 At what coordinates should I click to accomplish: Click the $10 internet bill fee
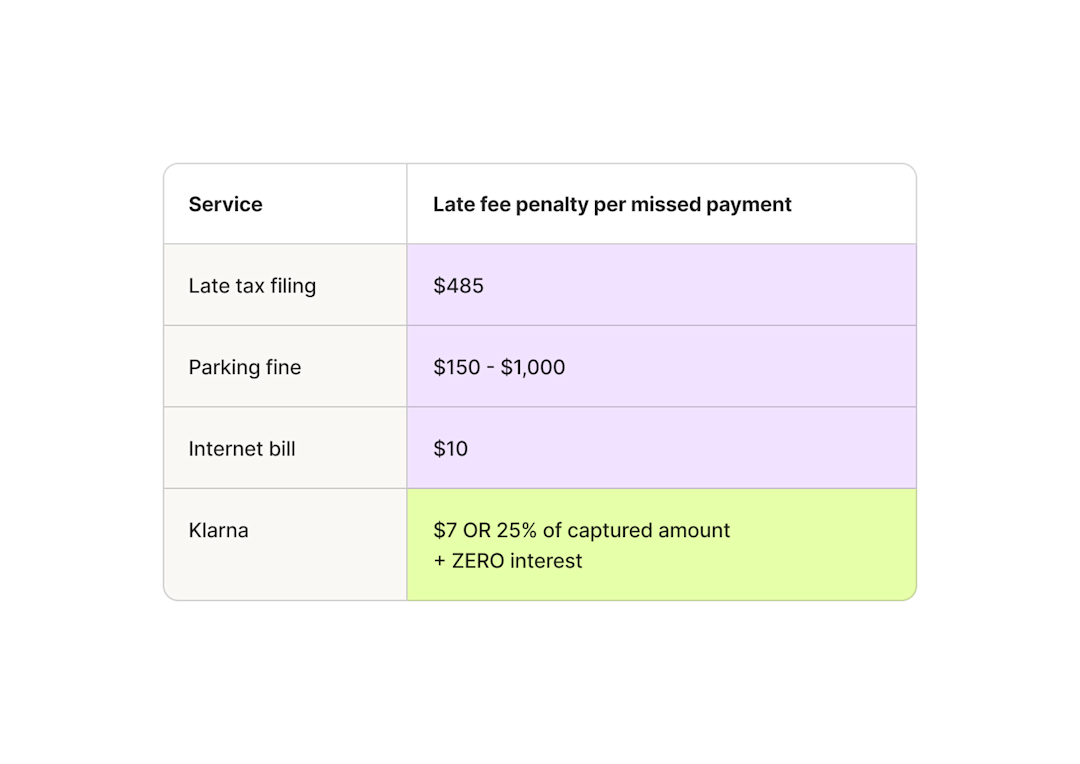tap(450, 449)
